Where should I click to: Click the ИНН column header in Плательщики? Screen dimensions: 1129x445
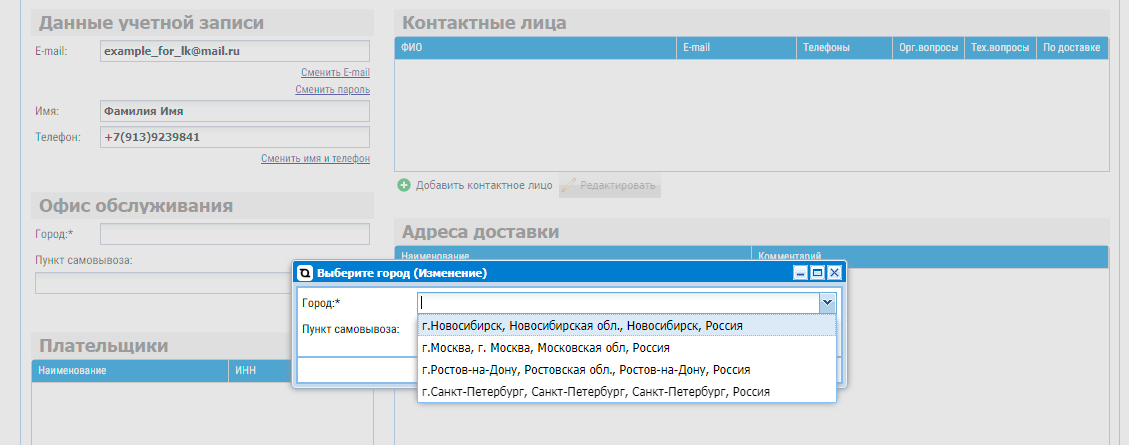tap(259, 371)
